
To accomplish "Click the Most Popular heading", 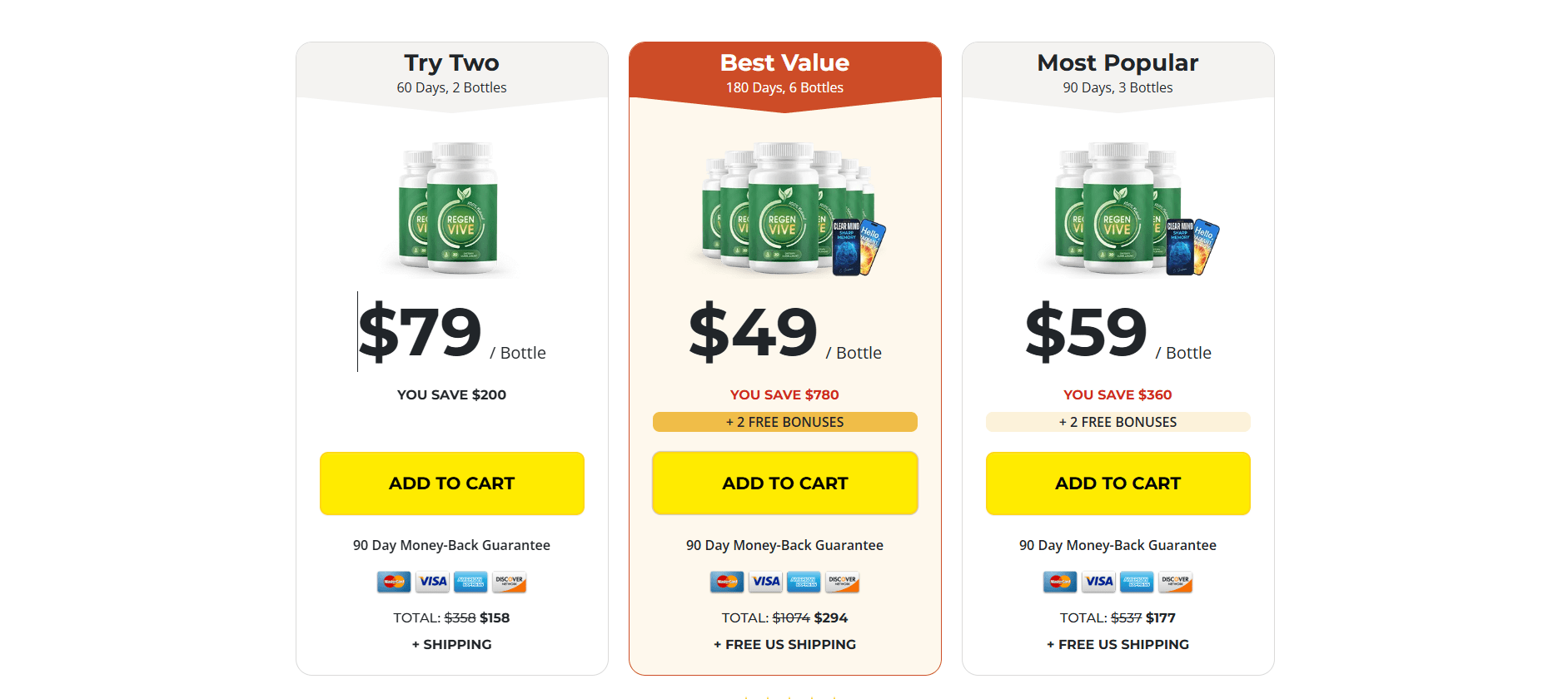I will [1118, 63].
